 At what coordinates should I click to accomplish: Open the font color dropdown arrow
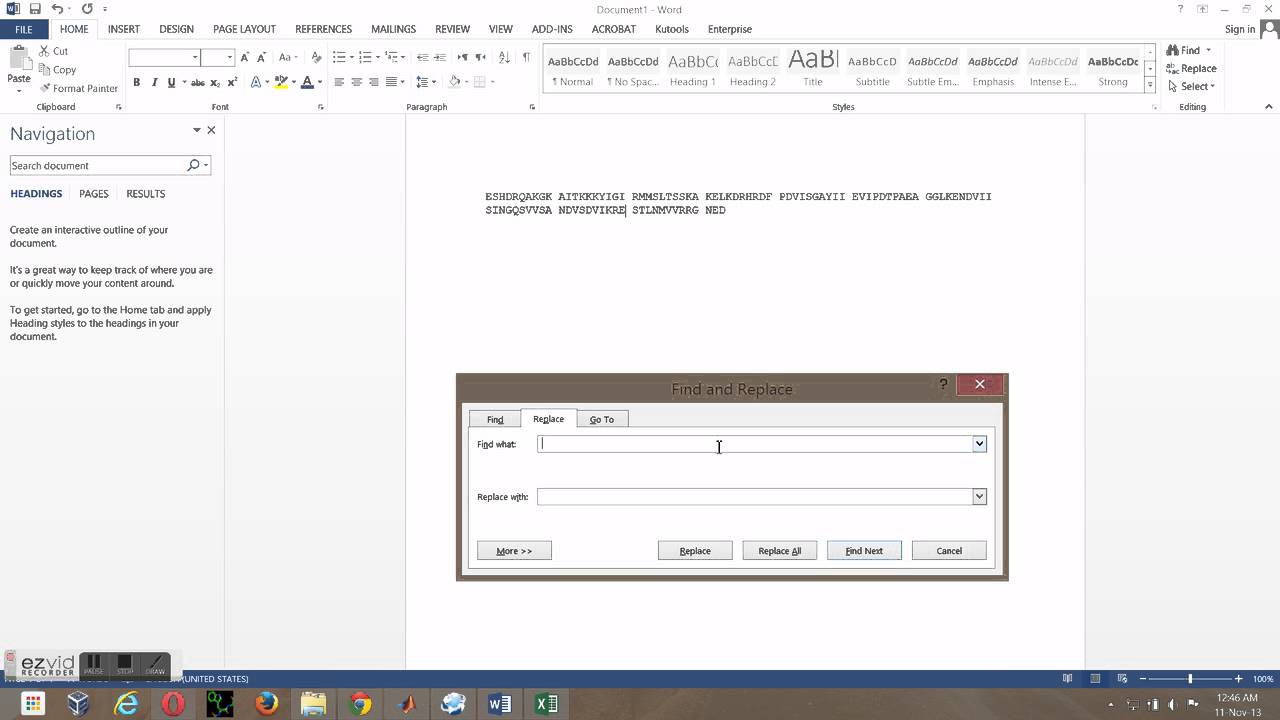coord(320,82)
